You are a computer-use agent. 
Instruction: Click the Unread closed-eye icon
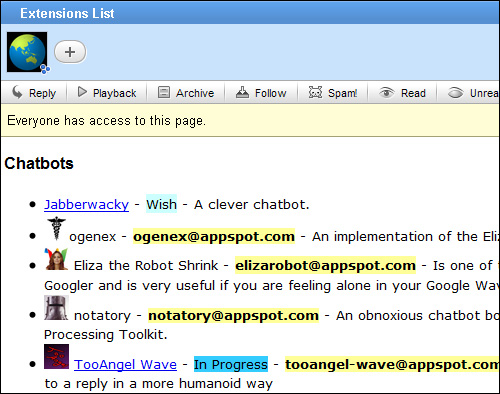(455, 93)
